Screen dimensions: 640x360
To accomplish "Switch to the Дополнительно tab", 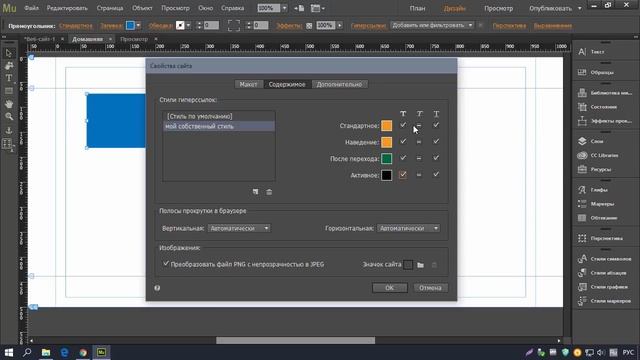I will pos(339,84).
